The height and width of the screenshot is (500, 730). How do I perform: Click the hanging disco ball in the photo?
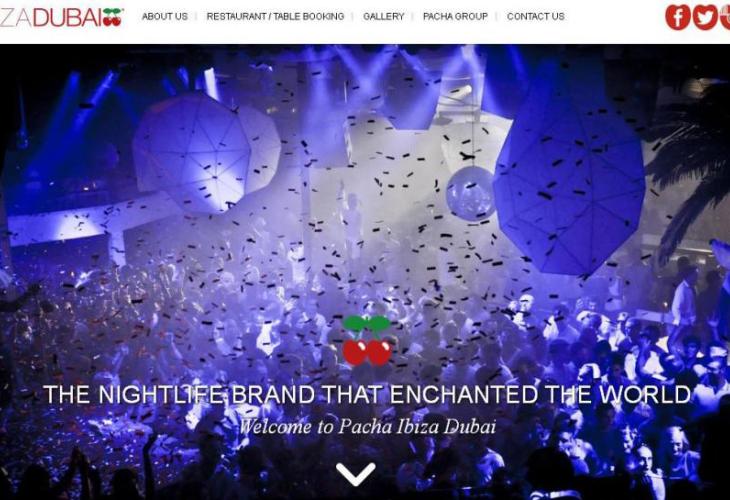[x=470, y=194]
